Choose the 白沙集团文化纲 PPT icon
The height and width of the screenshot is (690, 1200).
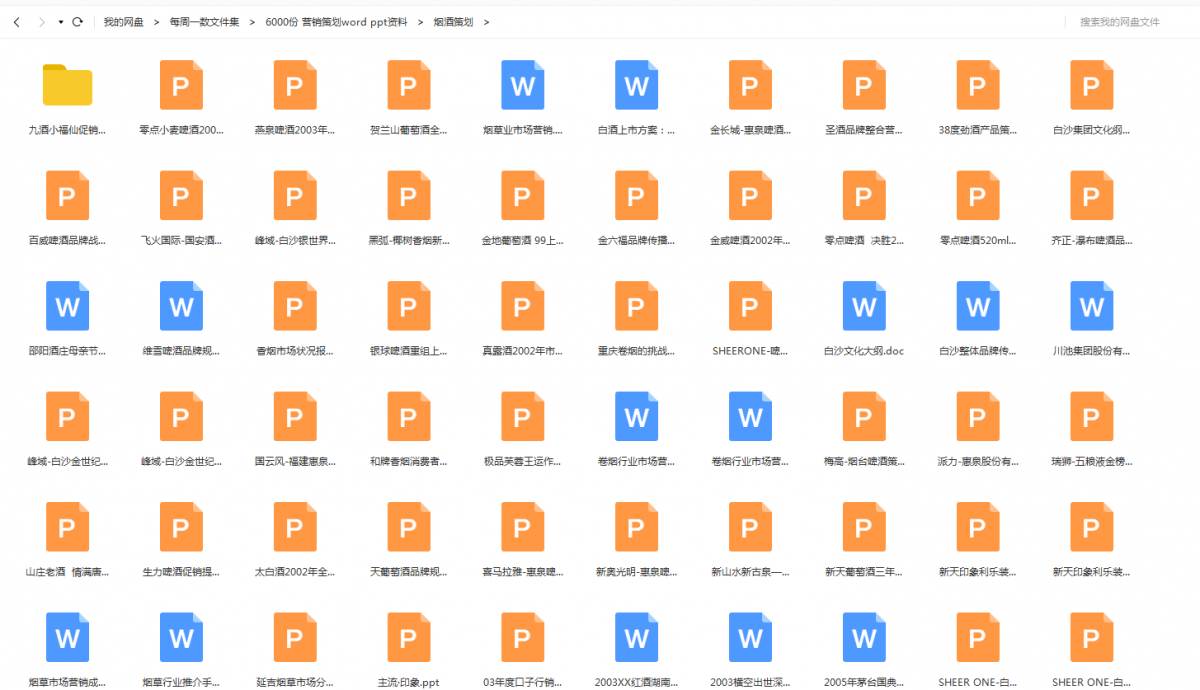pos(1092,85)
